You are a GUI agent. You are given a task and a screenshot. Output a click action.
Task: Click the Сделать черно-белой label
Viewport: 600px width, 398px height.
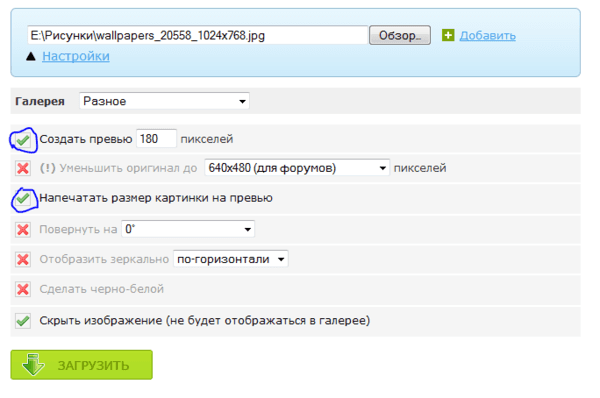101,289
